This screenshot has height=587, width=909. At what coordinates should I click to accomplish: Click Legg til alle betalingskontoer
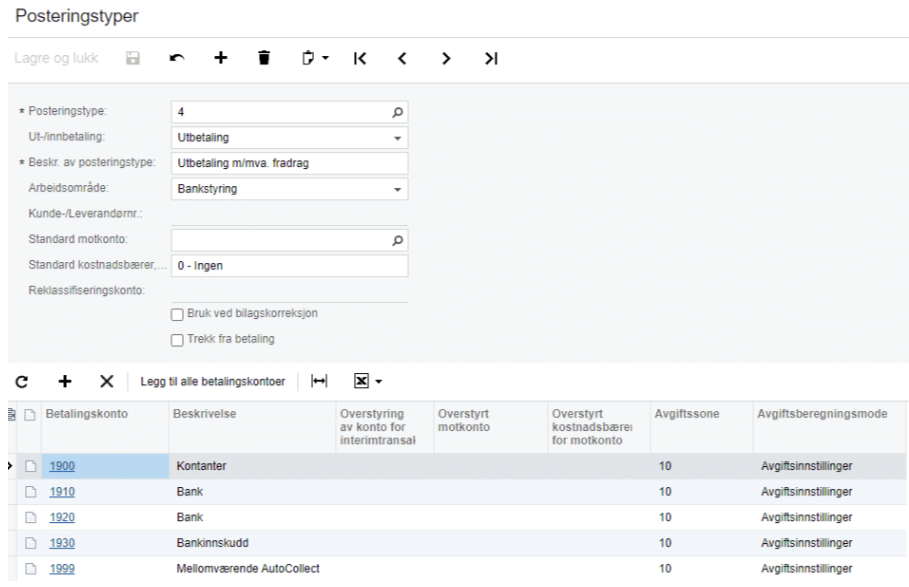[213, 381]
